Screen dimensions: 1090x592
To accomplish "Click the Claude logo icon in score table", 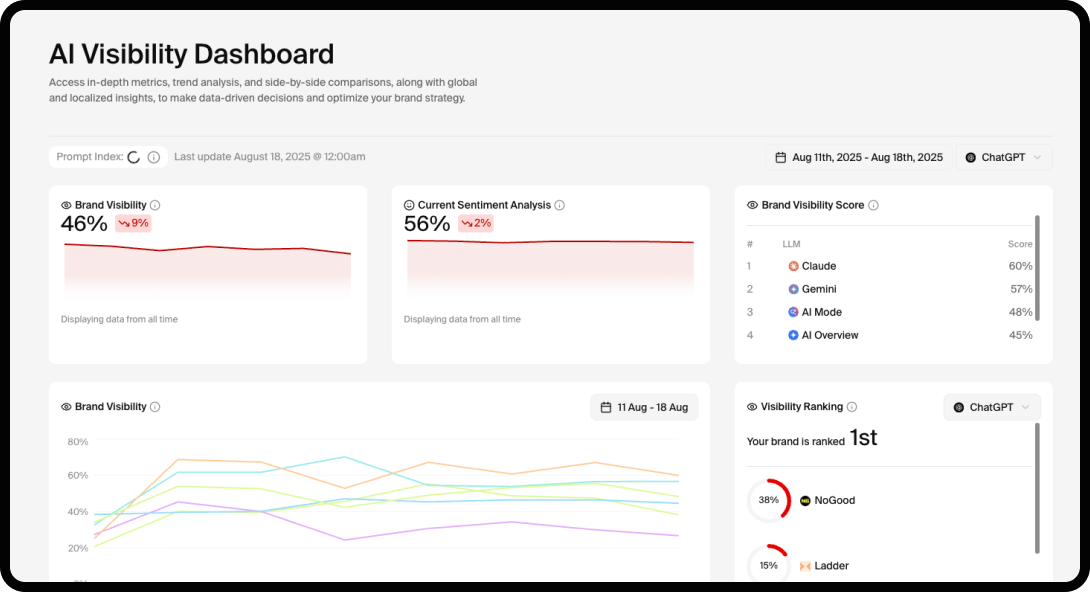I will (x=793, y=266).
